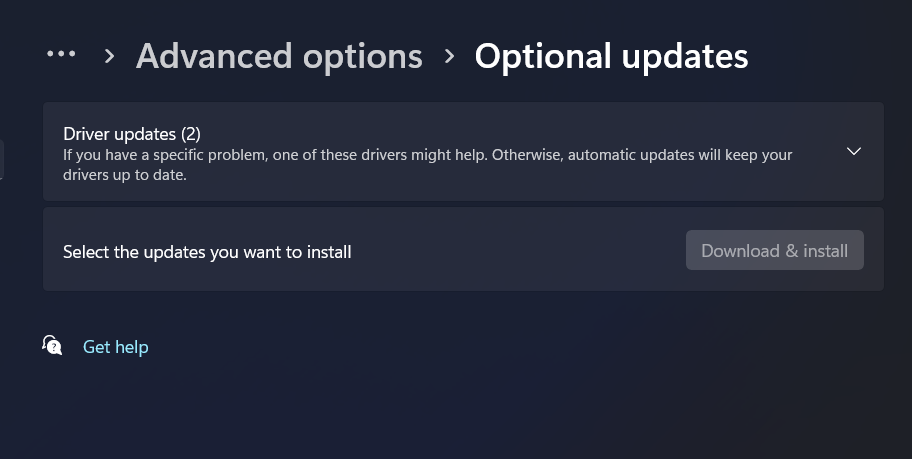This screenshot has height=459, width=912.
Task: Click the '(2)' count beside Driver updates
Action: click(191, 133)
